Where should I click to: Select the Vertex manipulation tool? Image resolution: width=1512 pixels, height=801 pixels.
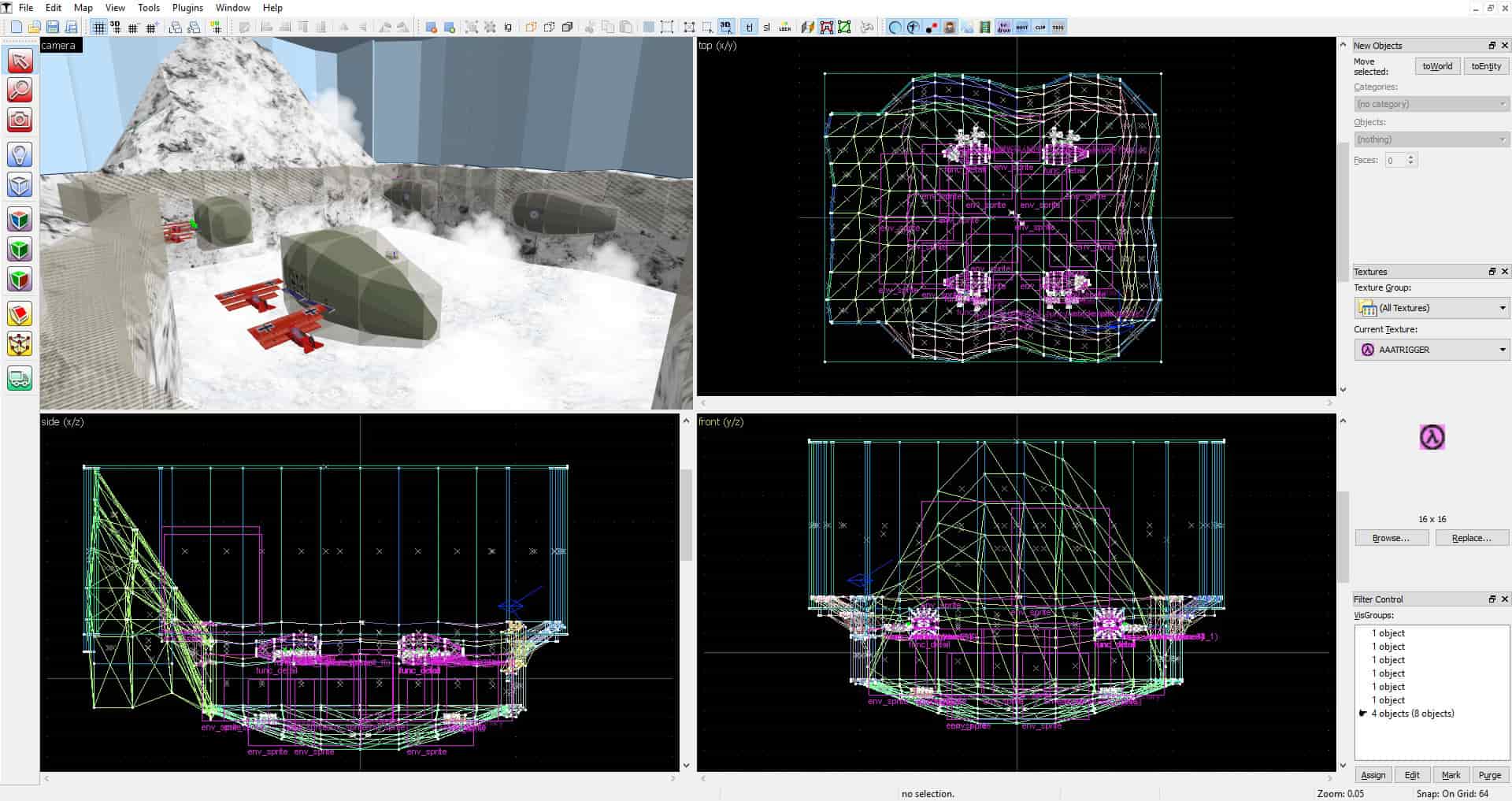[x=20, y=344]
